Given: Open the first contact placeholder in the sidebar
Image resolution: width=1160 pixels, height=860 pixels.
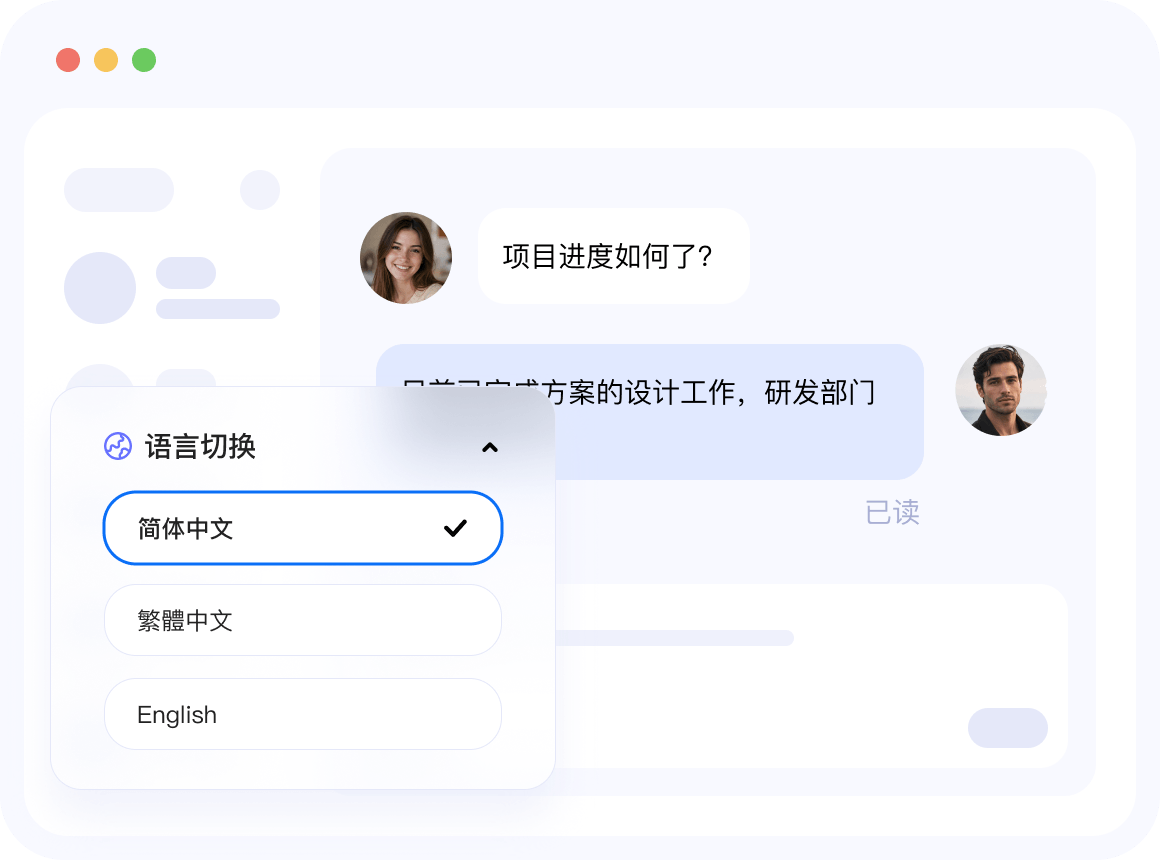Looking at the screenshot, I should [172, 288].
